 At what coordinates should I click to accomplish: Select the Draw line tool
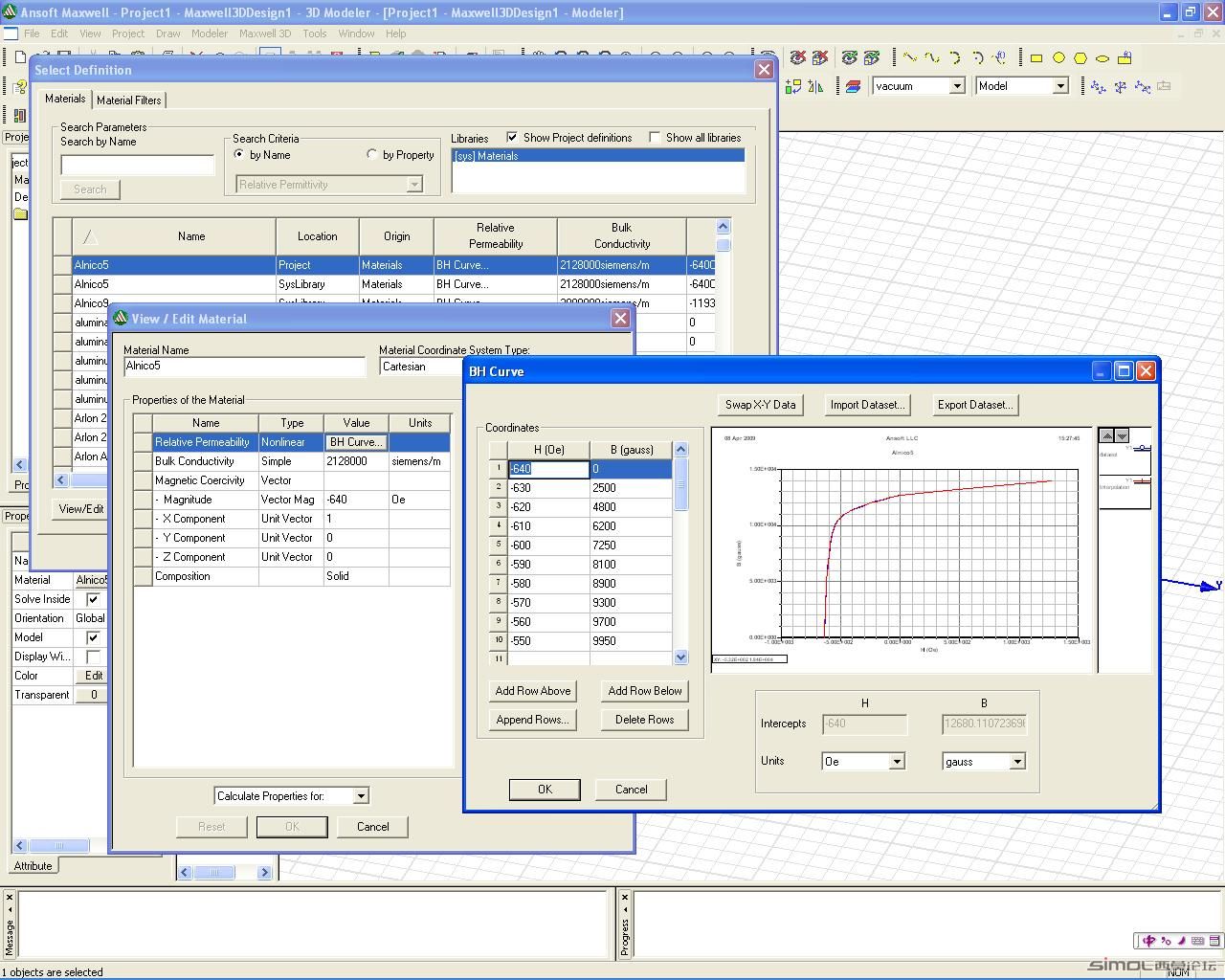coord(910,58)
